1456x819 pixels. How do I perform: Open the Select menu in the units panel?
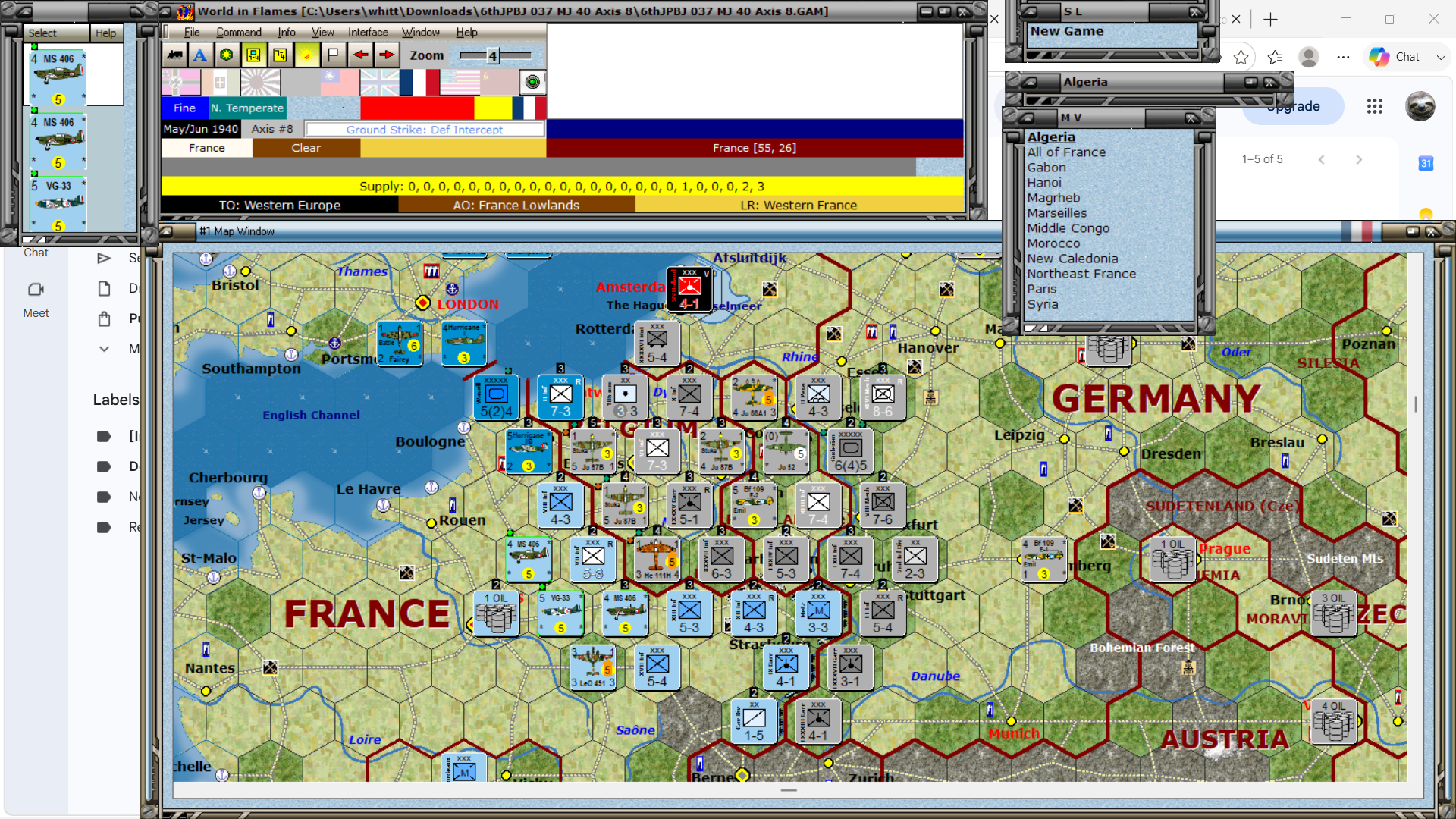tap(42, 33)
